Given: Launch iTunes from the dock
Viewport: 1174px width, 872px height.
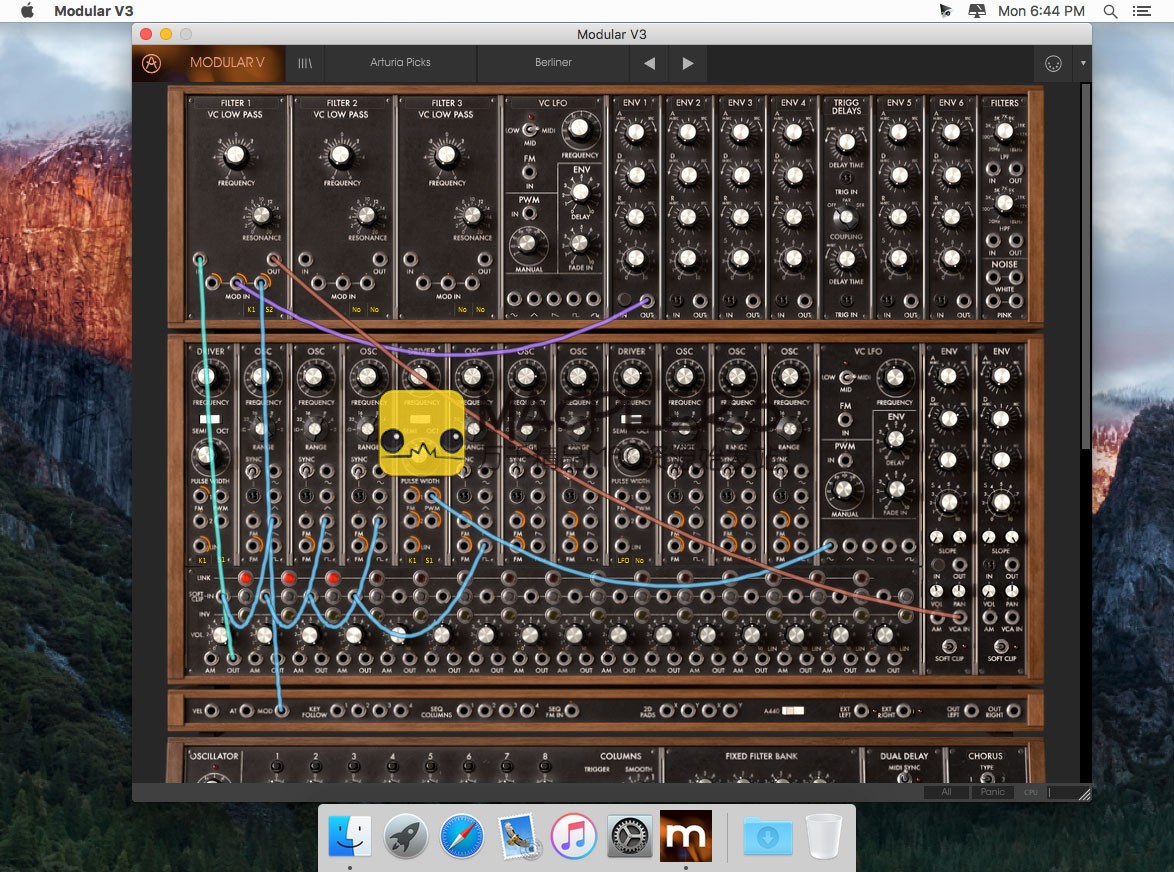Looking at the screenshot, I should click(573, 836).
